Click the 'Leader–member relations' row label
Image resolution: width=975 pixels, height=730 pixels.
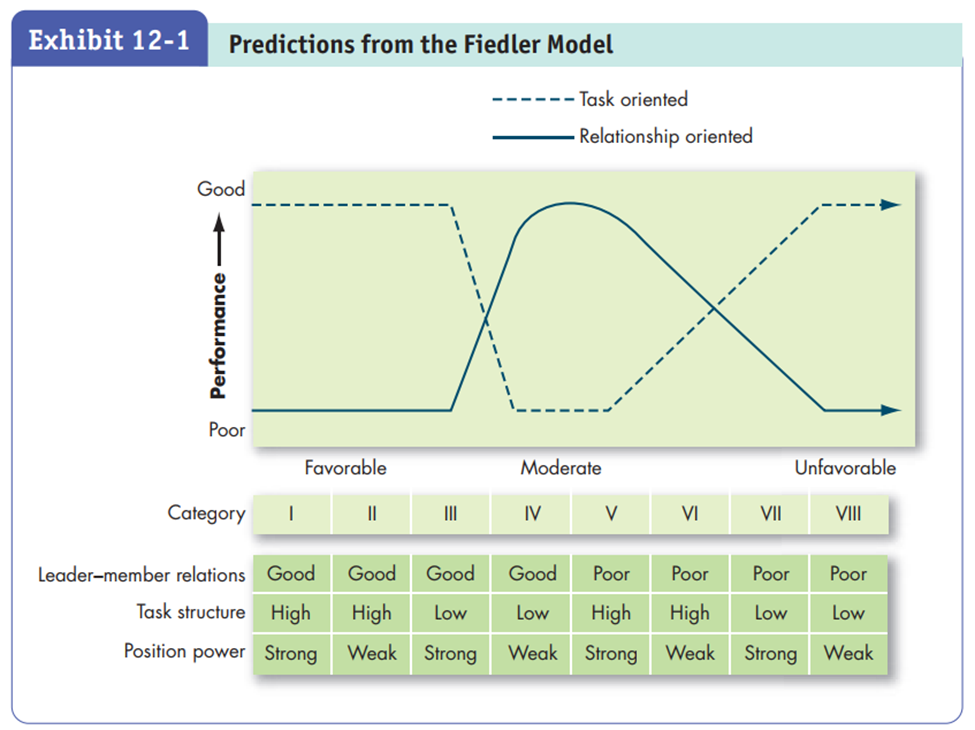coord(141,575)
